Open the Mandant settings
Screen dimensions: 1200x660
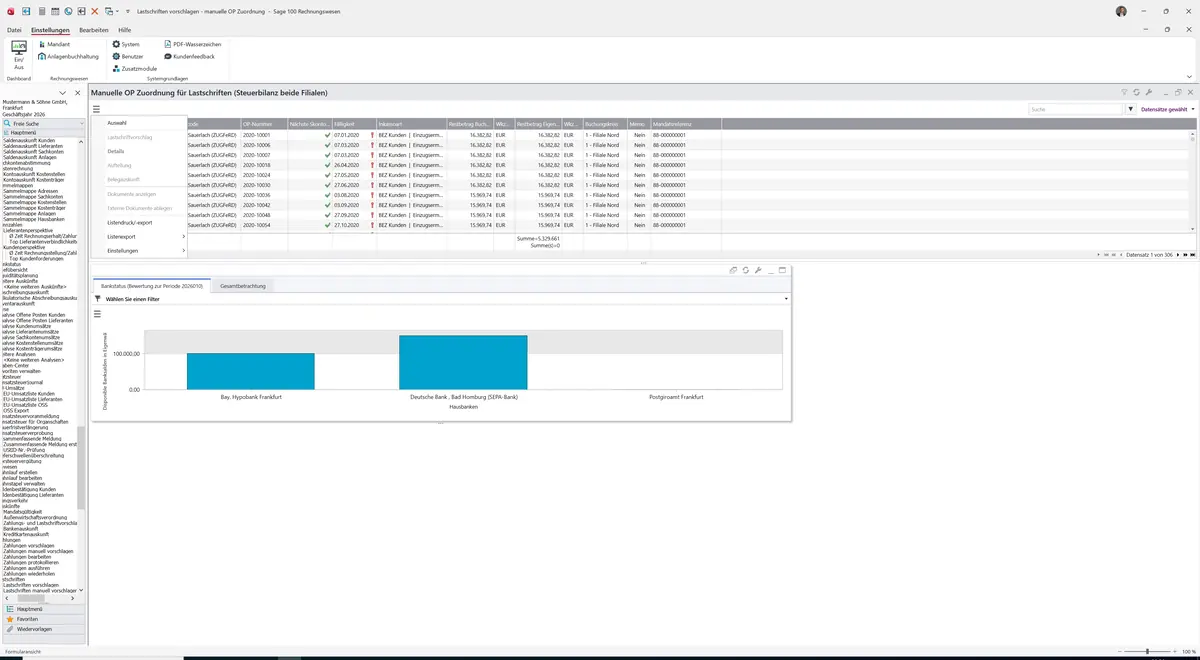53,45
